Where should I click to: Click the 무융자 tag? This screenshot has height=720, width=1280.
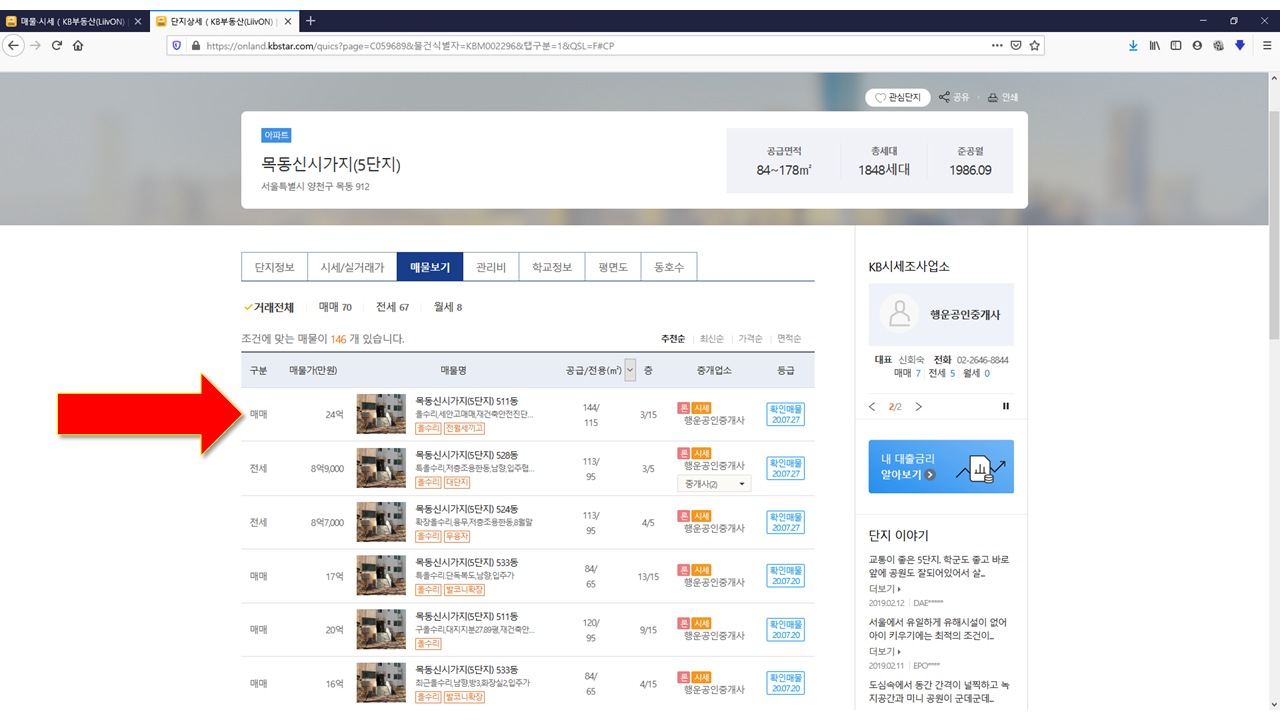pyautogui.click(x=458, y=536)
